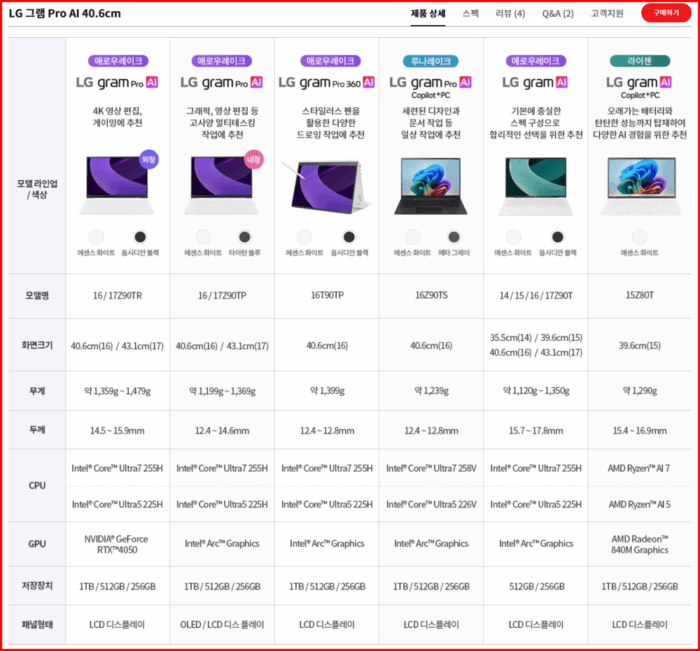Click the laptop image with 내장 badge

222,185
